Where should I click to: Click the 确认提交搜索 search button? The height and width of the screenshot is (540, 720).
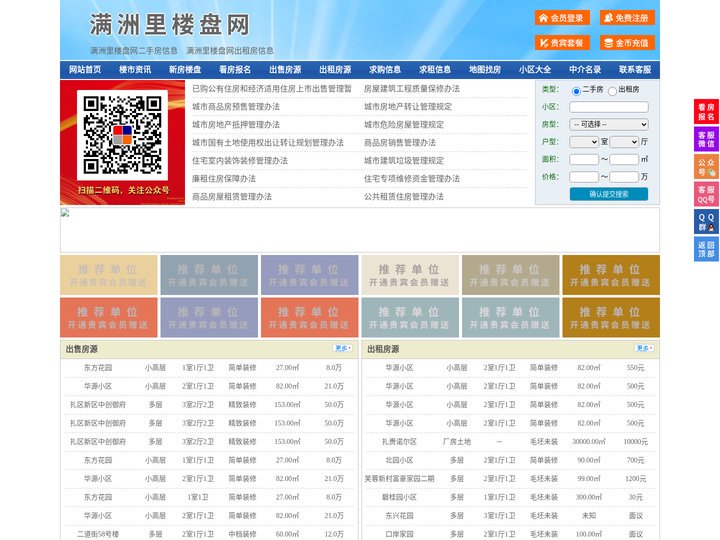(609, 194)
